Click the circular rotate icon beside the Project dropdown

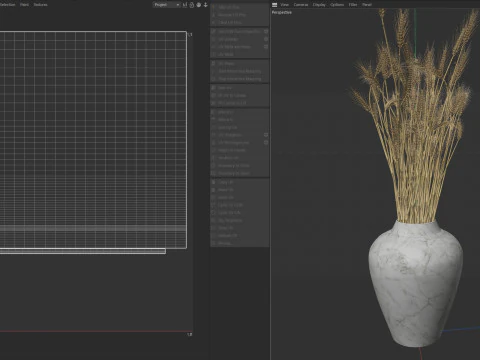(192, 5)
